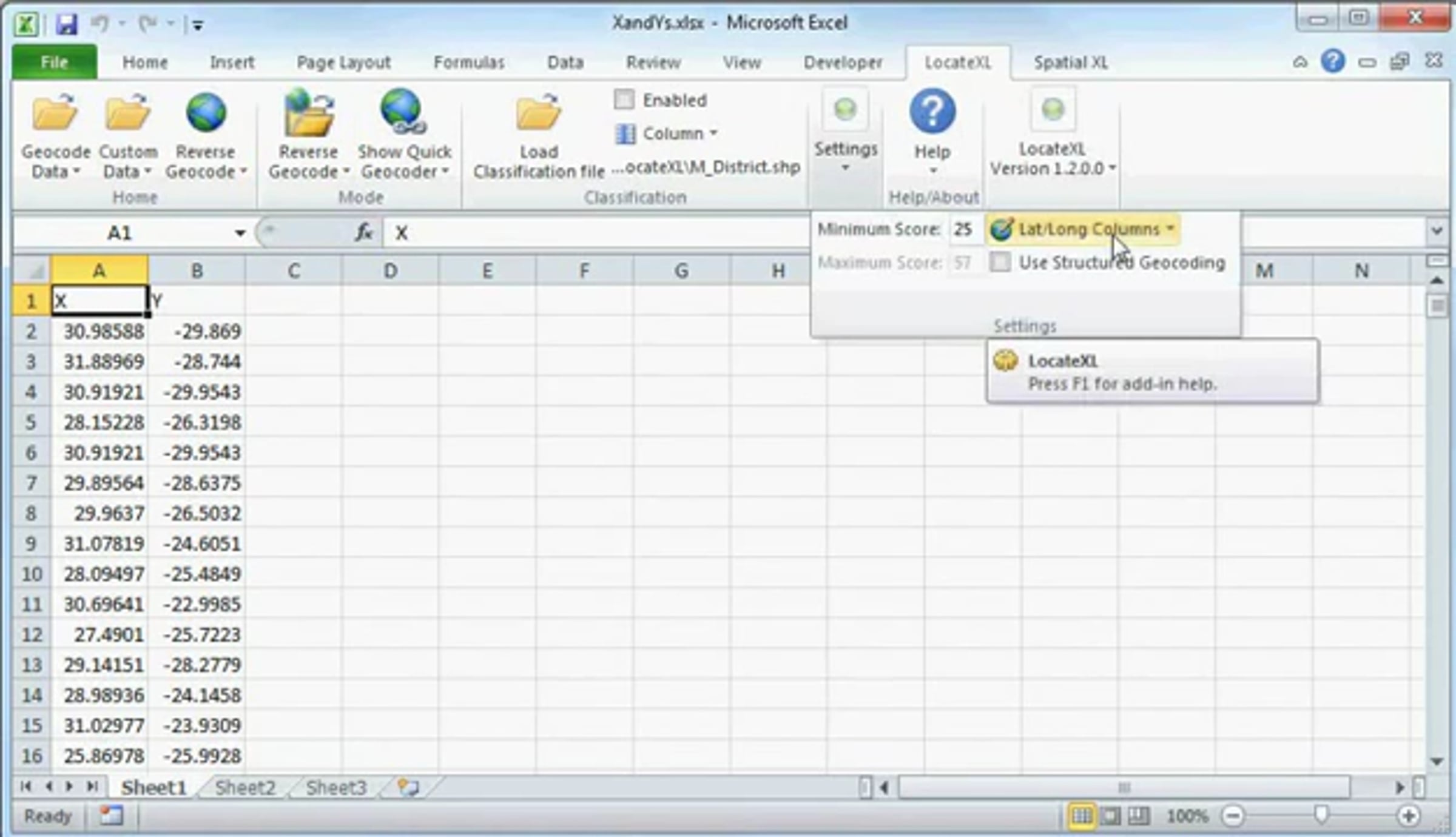This screenshot has width=1456, height=837.
Task: Select cell containing 30.98588
Action: [99, 331]
